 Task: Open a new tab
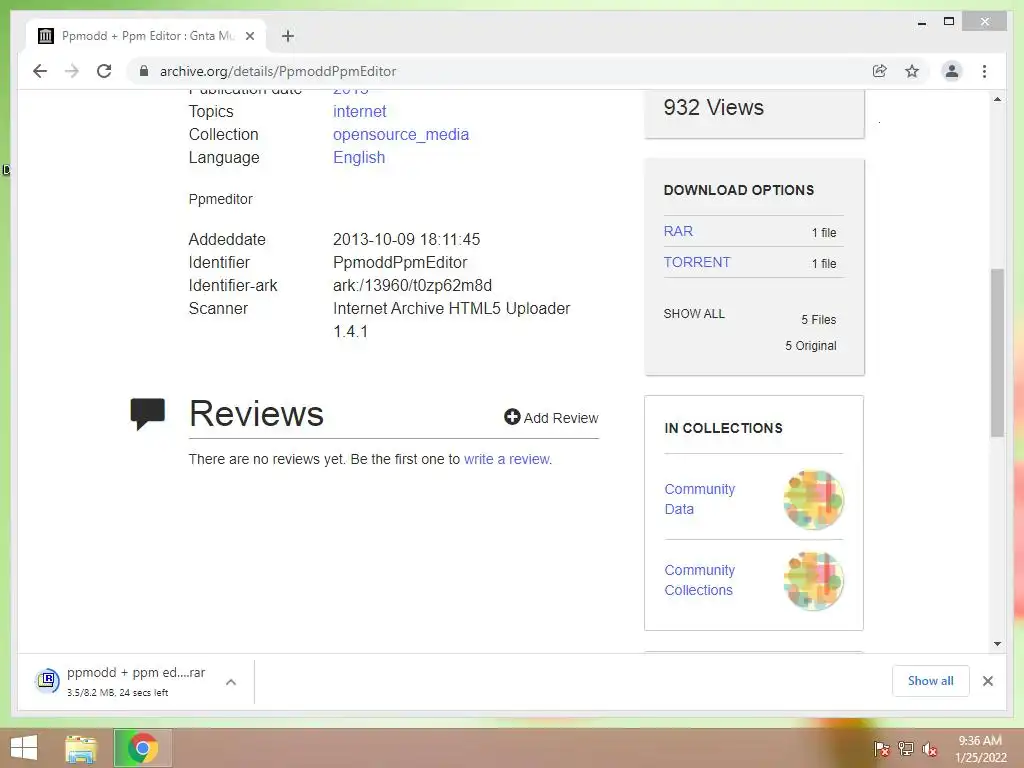[x=288, y=36]
